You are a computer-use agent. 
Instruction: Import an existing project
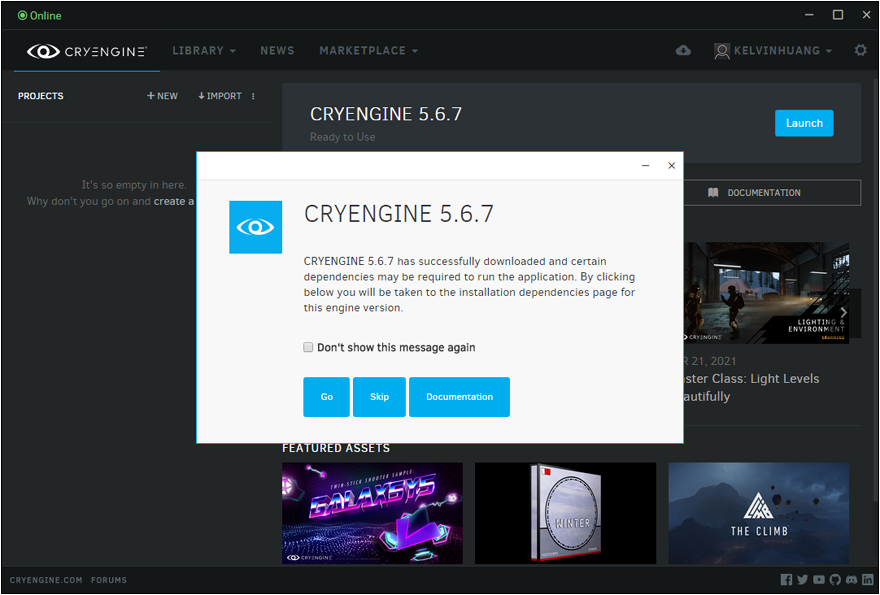pyautogui.click(x=219, y=96)
